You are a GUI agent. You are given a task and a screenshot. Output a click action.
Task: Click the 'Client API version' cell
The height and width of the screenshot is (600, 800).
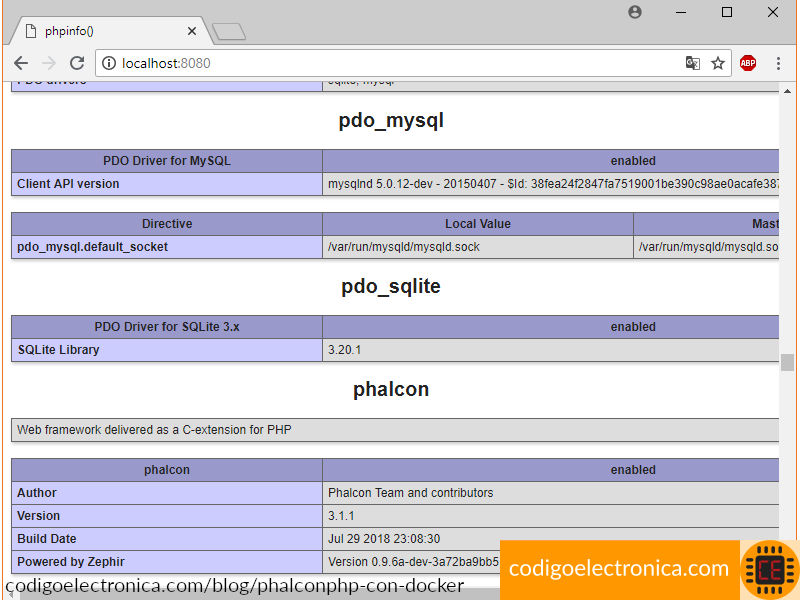[x=167, y=184]
